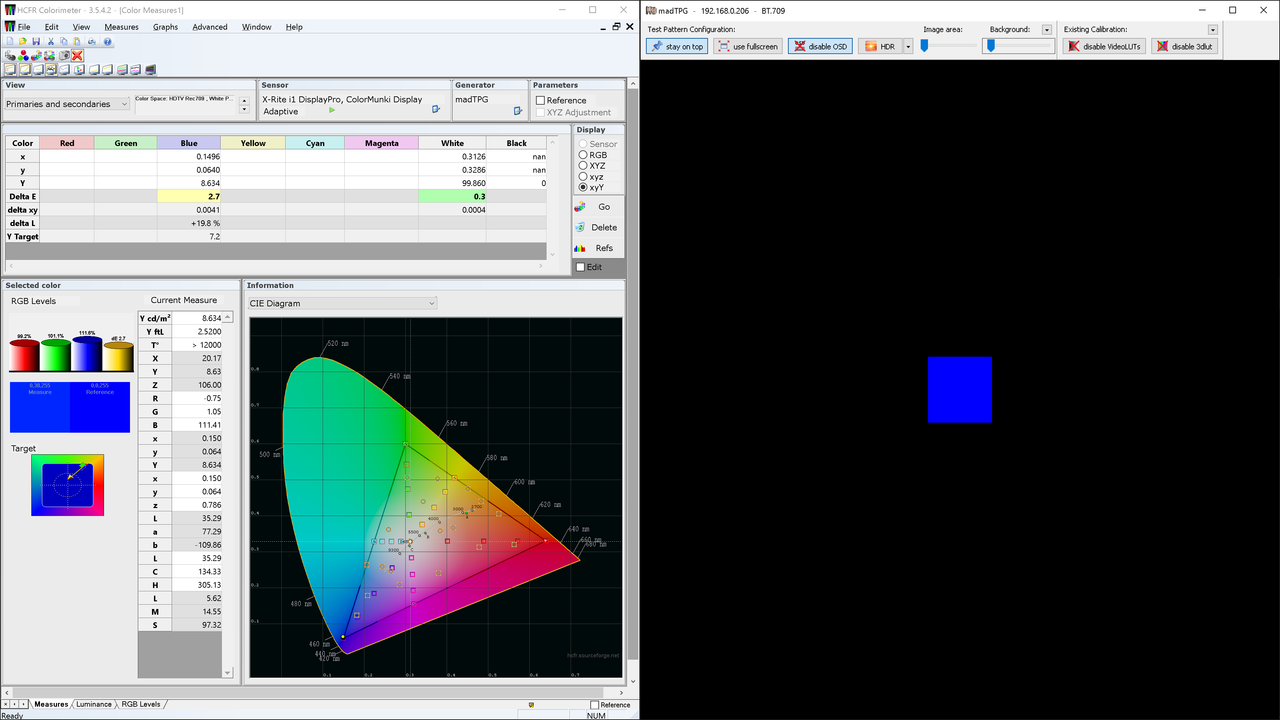Click Delete measurement button
The height and width of the screenshot is (720, 1280).
597,227
